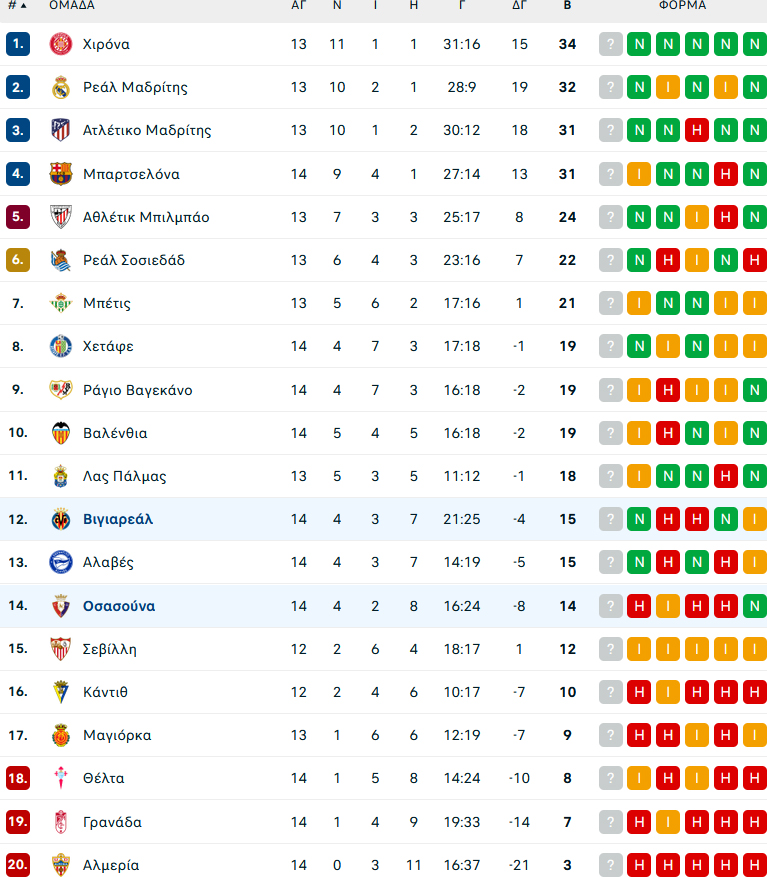Sort standings by the Β points column
The image size is (767, 877).
pos(567,6)
